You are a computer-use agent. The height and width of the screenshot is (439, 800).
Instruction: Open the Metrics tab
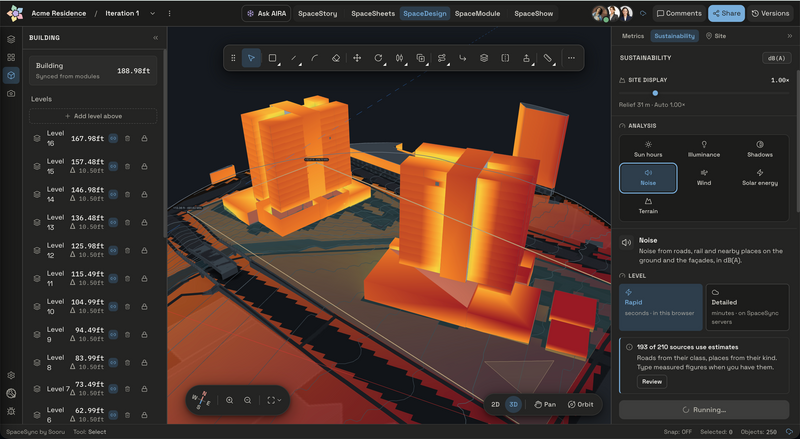tap(633, 36)
